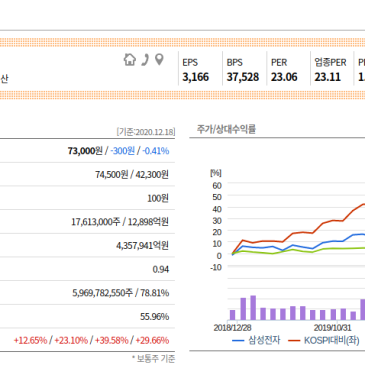The width and height of the screenshot is (365, 365).
Task: Select the EPS value 3,166
Action: coord(196,77)
